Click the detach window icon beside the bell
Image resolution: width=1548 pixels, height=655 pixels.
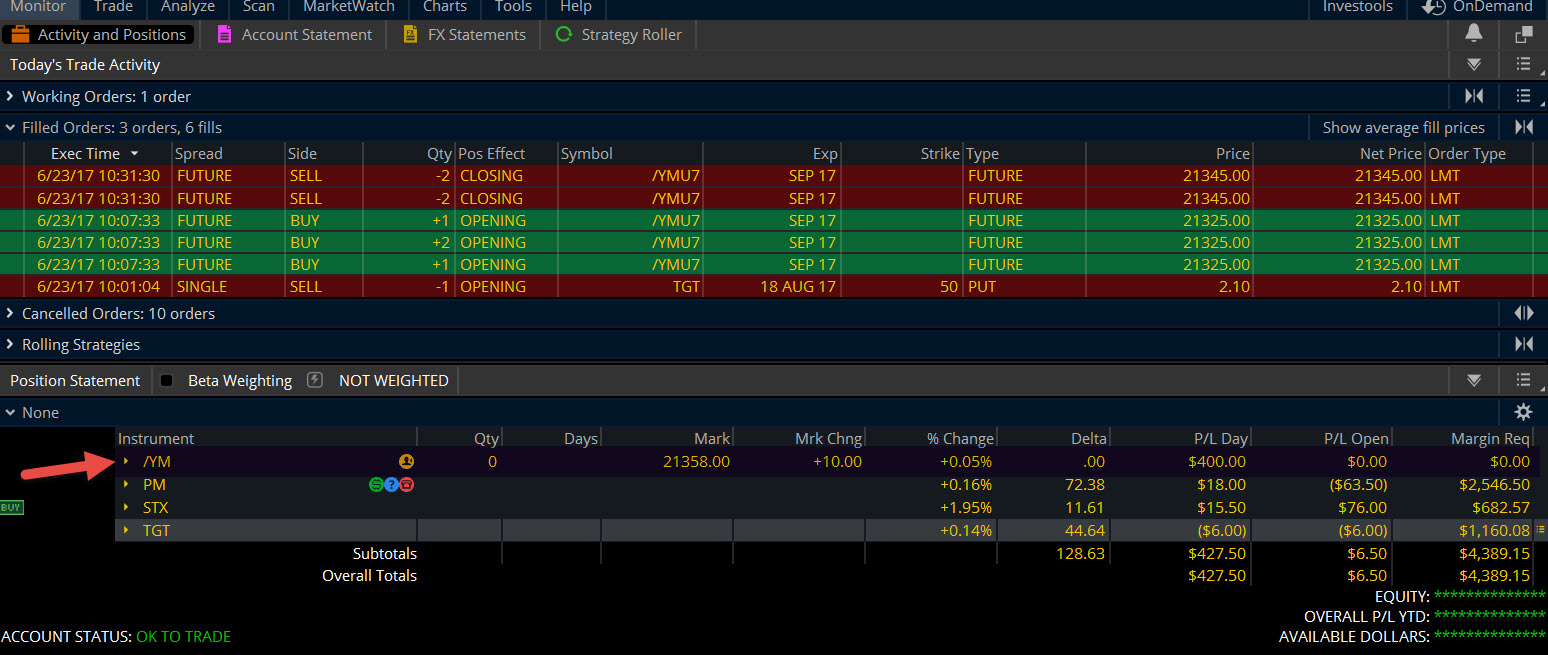click(x=1523, y=34)
